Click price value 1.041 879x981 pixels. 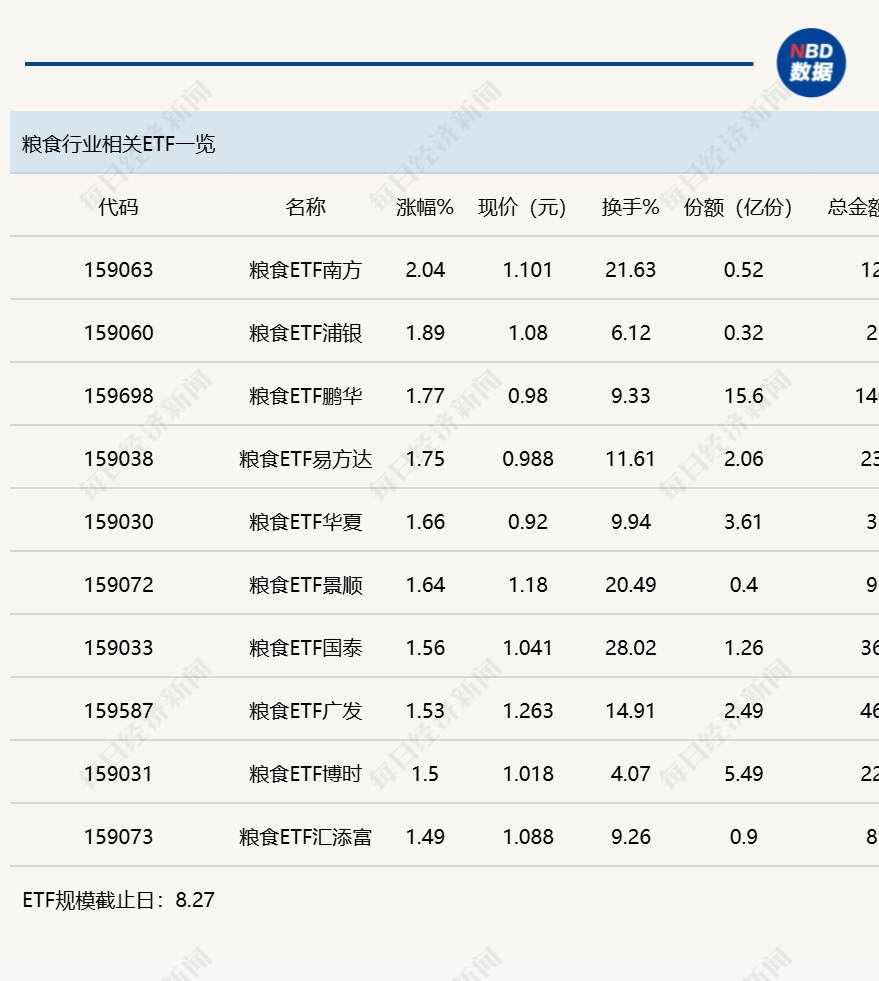click(527, 648)
